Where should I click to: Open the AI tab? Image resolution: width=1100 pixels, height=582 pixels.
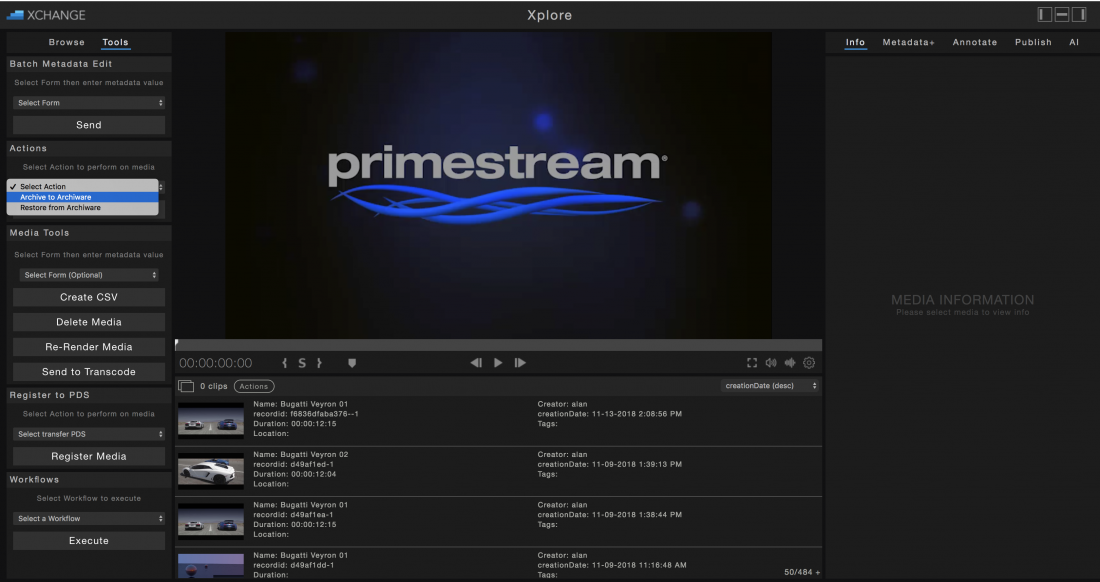pos(1074,42)
